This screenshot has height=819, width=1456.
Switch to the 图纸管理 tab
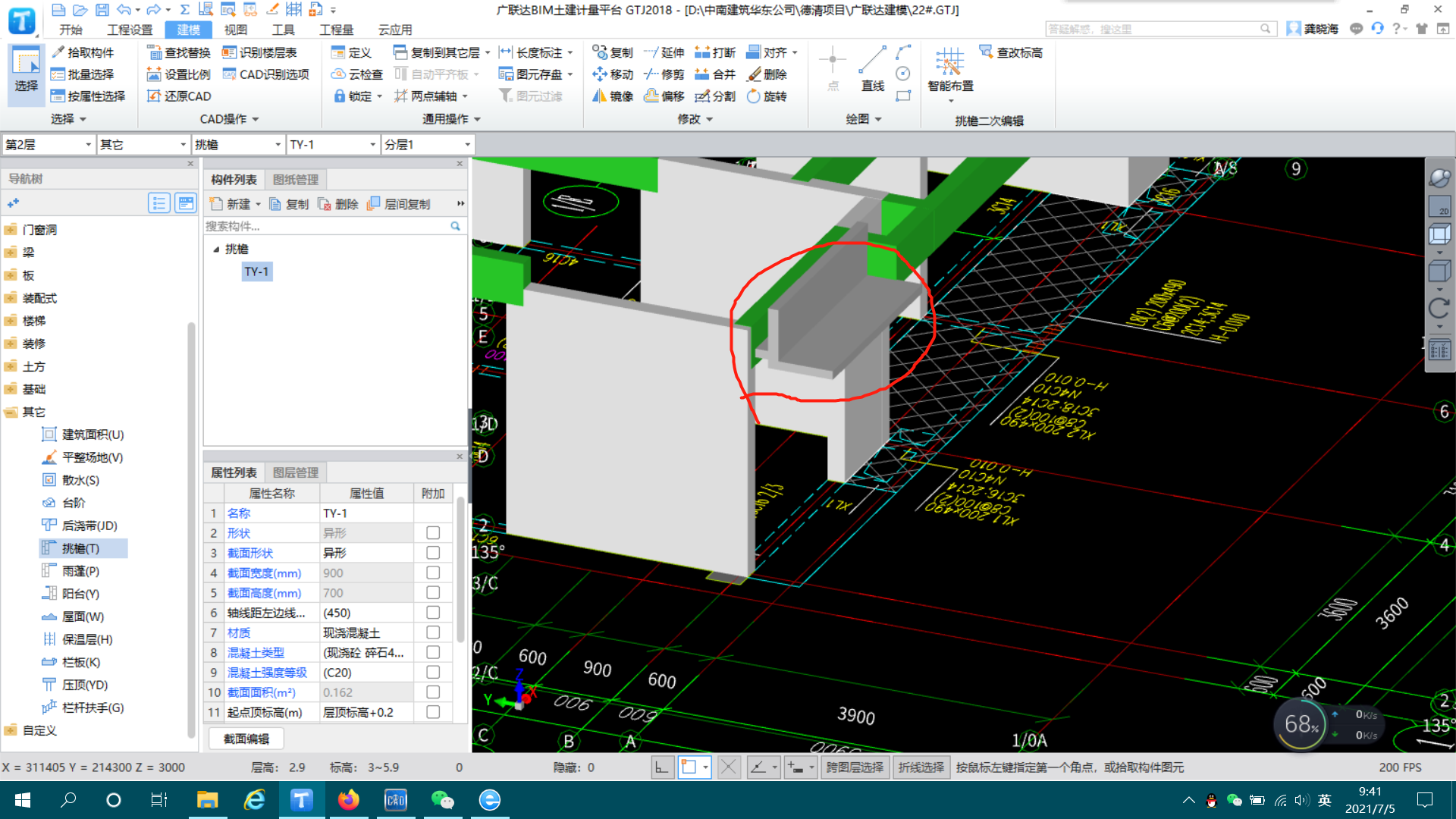point(296,180)
